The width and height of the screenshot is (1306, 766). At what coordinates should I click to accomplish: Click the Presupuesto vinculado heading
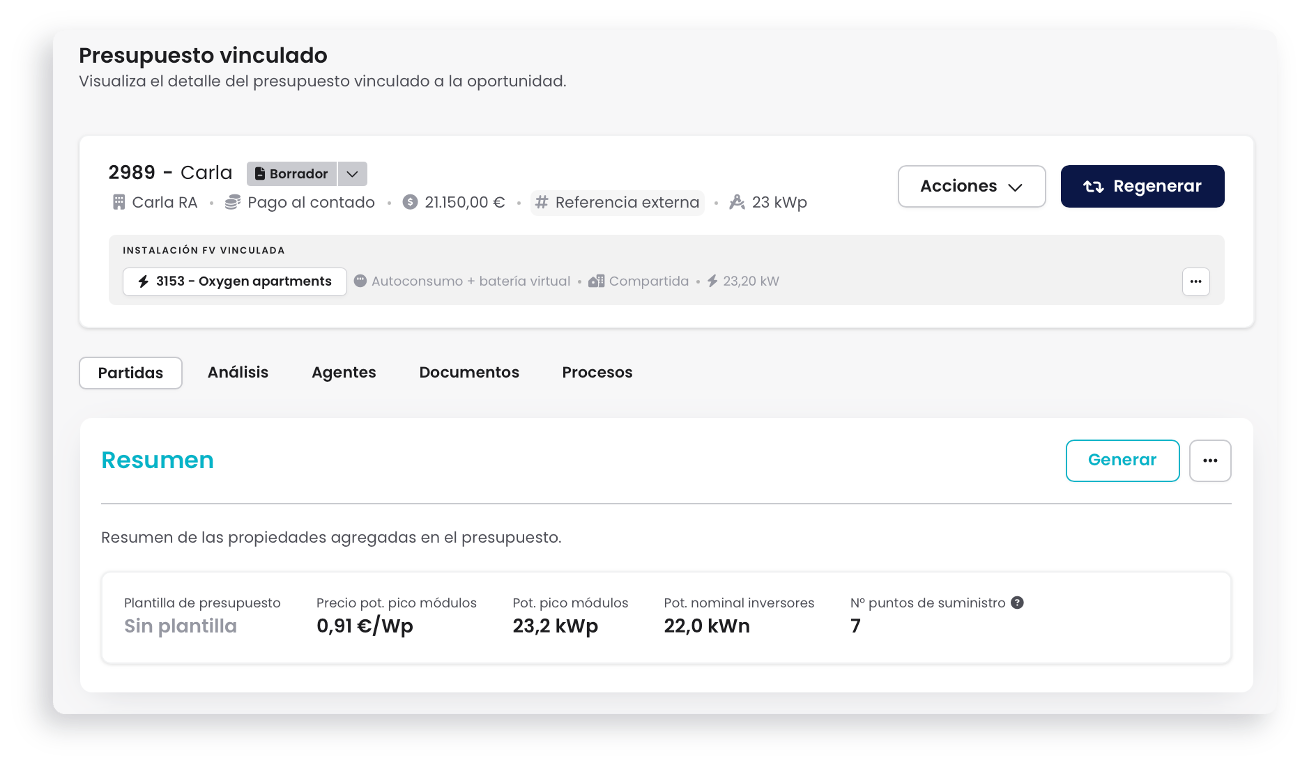203,56
